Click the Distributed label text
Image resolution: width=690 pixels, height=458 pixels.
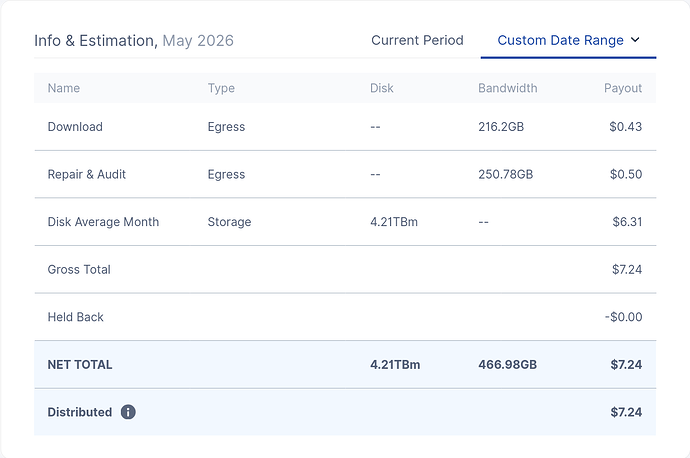point(80,412)
